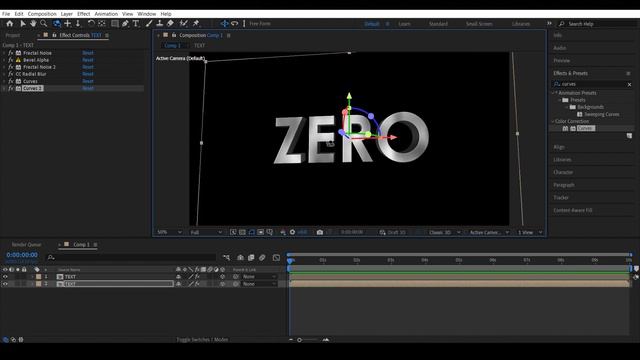Select the Dolly camera tool
This screenshot has height=360, width=640.
coord(78,24)
